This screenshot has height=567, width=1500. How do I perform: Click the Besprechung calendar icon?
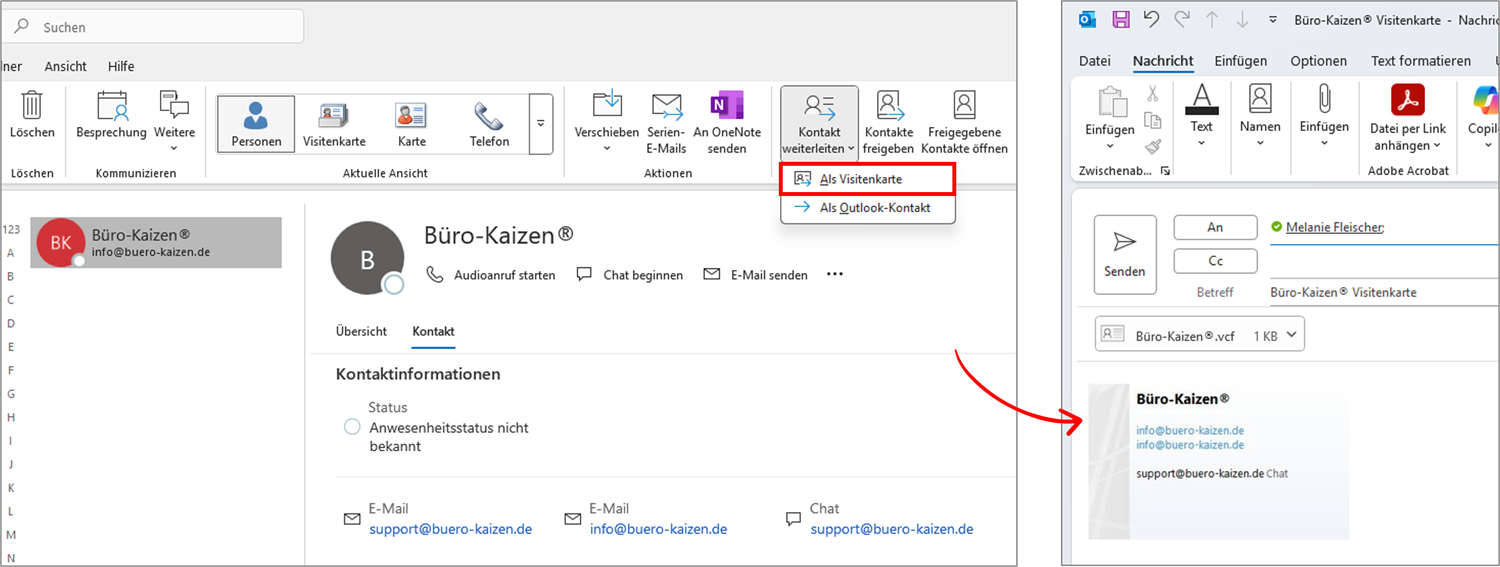[x=111, y=107]
